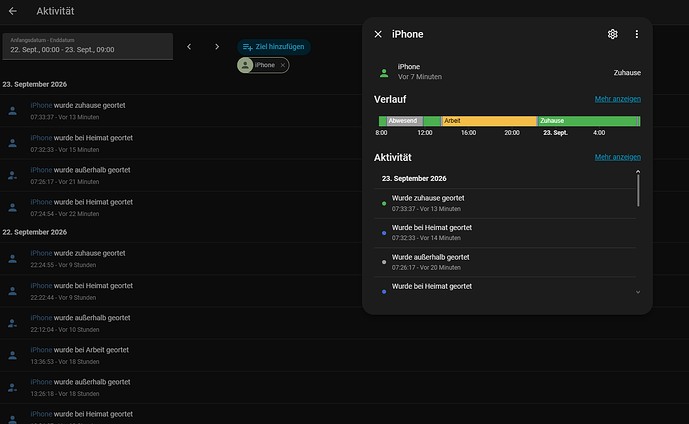
Task: Click the Ziel hinzufügen button
Action: 274,47
